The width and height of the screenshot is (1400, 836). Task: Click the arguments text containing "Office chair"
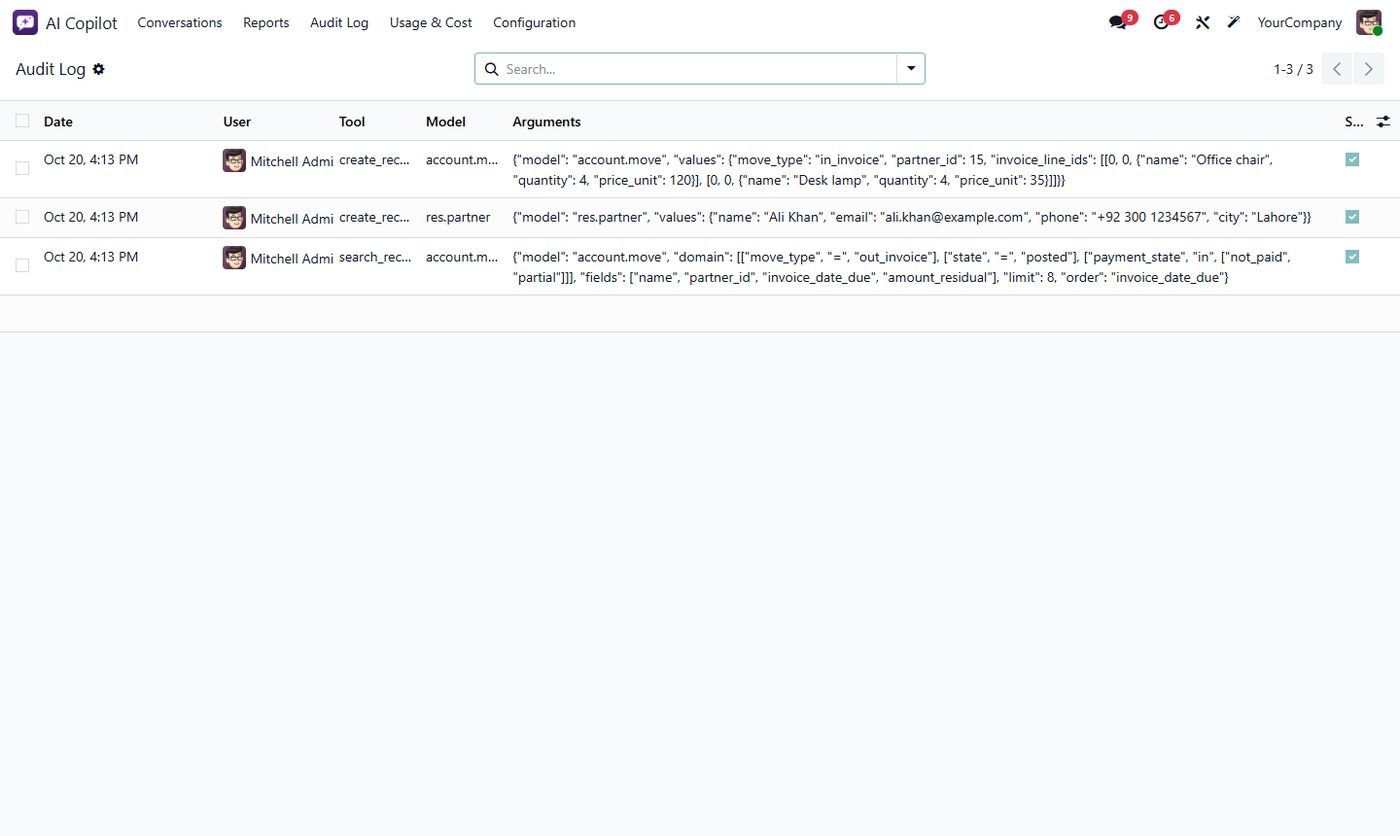[x=893, y=170]
